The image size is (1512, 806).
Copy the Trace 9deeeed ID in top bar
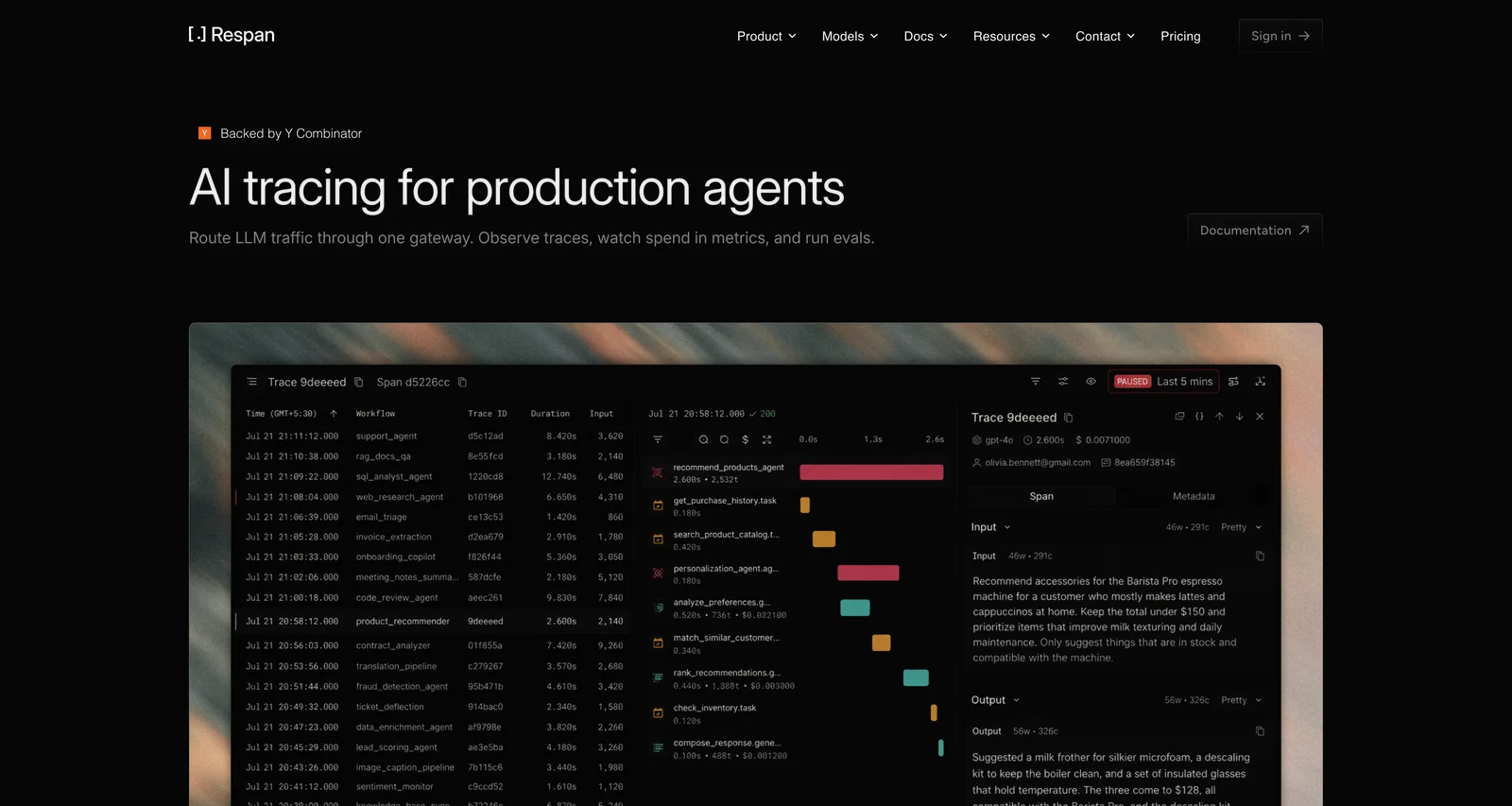[359, 382]
